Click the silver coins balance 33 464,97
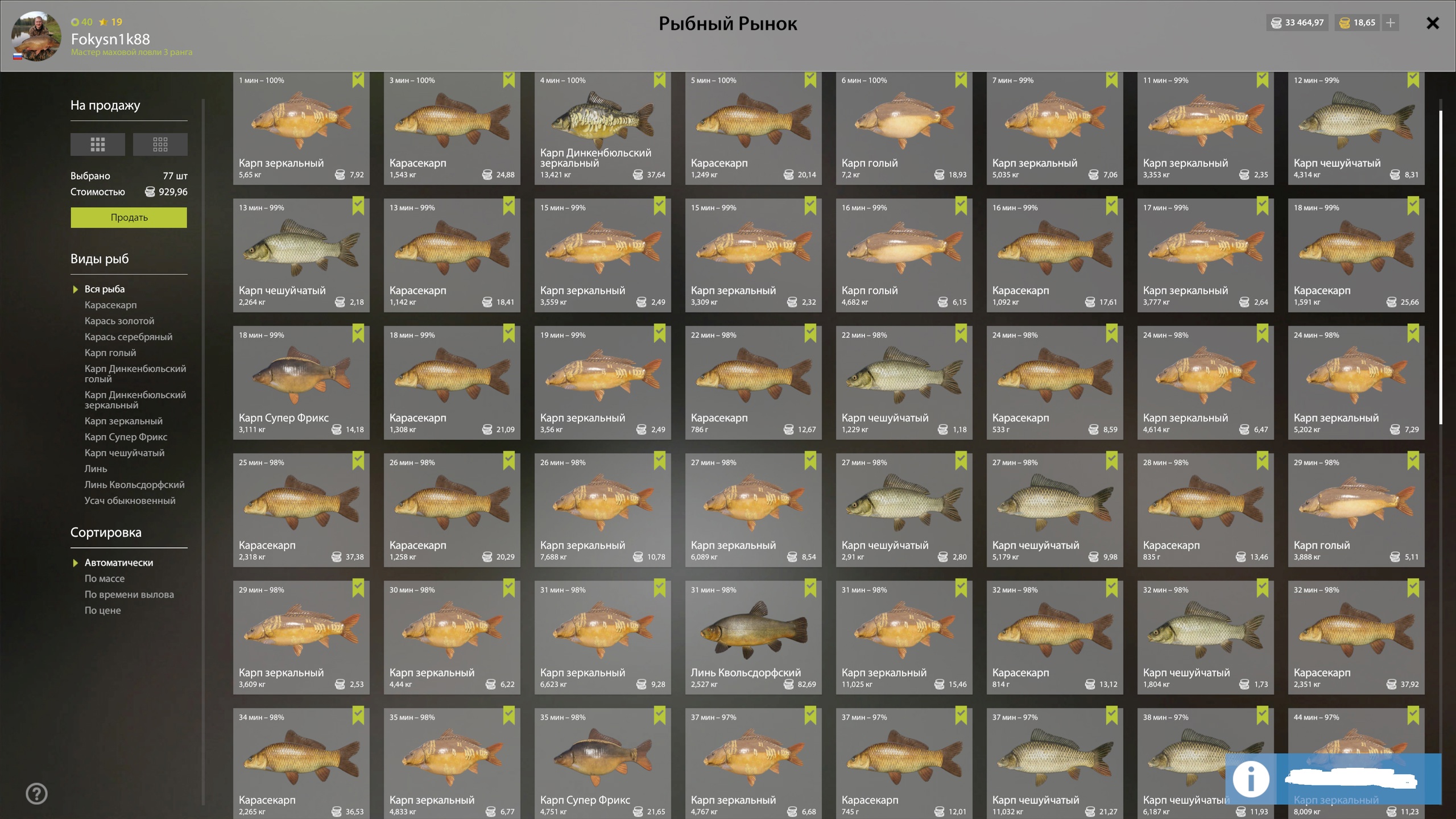The image size is (1456, 819). click(x=1298, y=23)
